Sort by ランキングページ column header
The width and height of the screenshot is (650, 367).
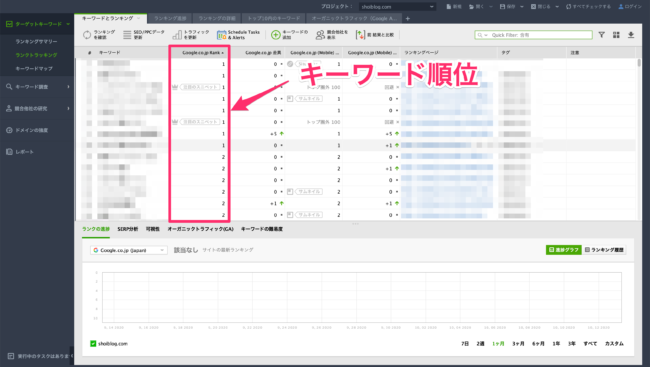449,53
